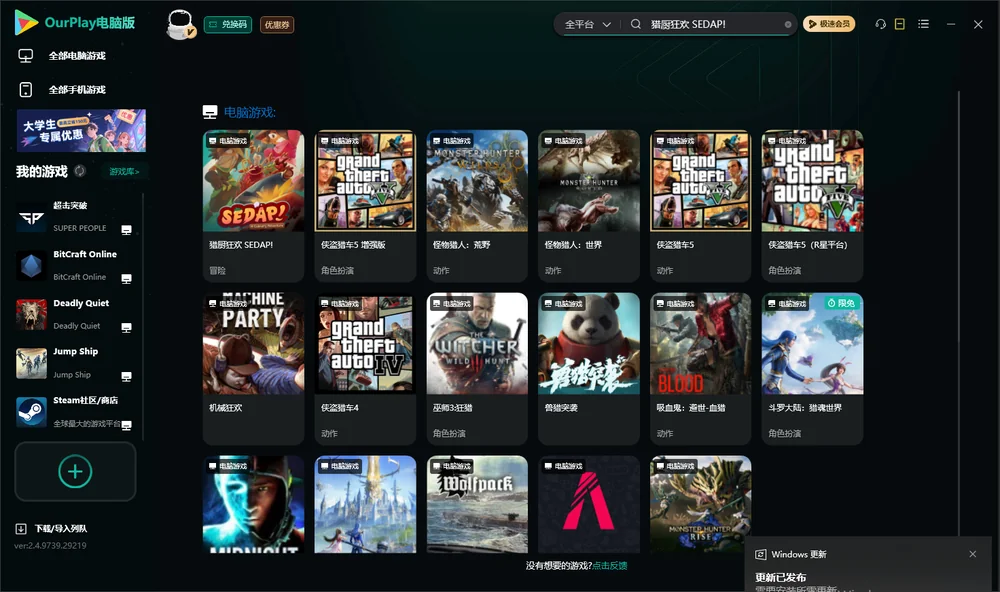Click the 角色扮演 tag under 侠盗猎车5 增强版

337,270
